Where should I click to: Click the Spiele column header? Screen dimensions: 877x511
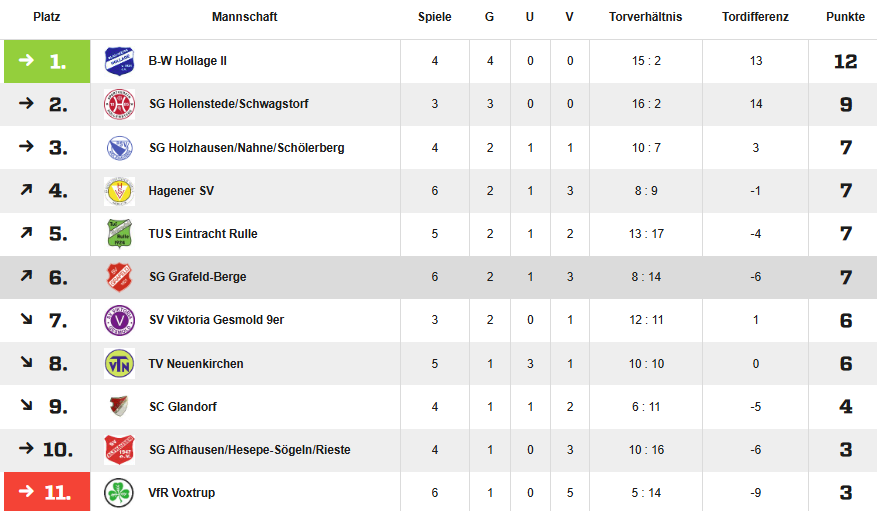tap(434, 17)
